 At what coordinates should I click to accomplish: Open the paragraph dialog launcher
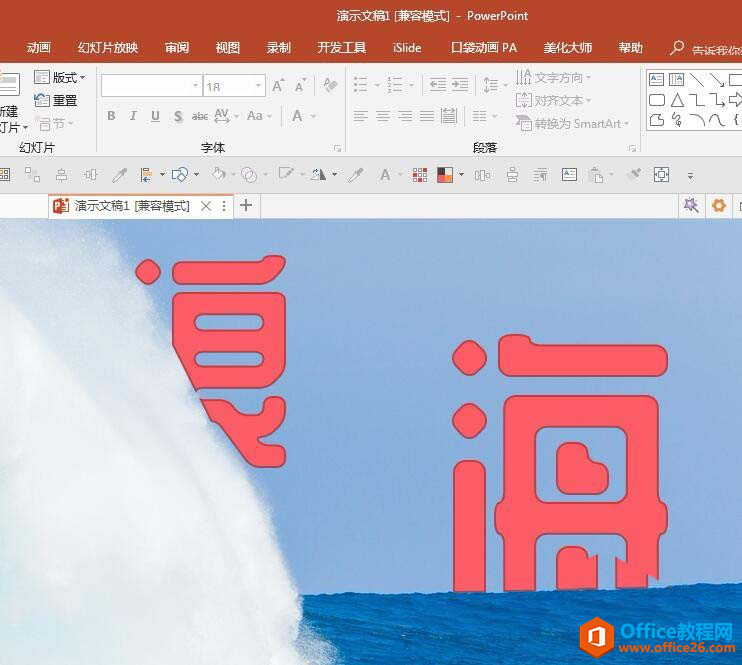click(x=632, y=149)
